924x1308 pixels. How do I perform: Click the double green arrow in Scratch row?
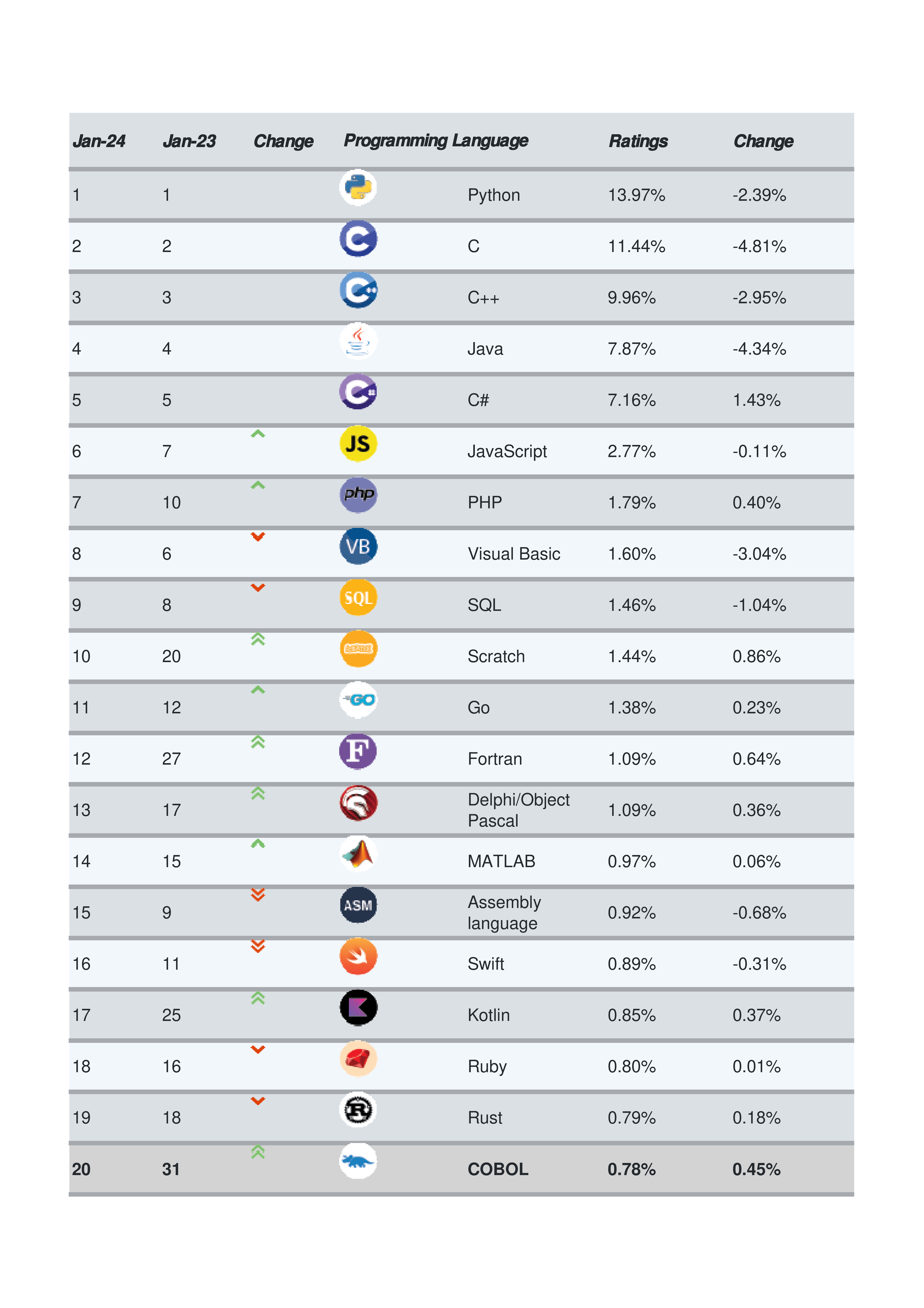pos(258,639)
